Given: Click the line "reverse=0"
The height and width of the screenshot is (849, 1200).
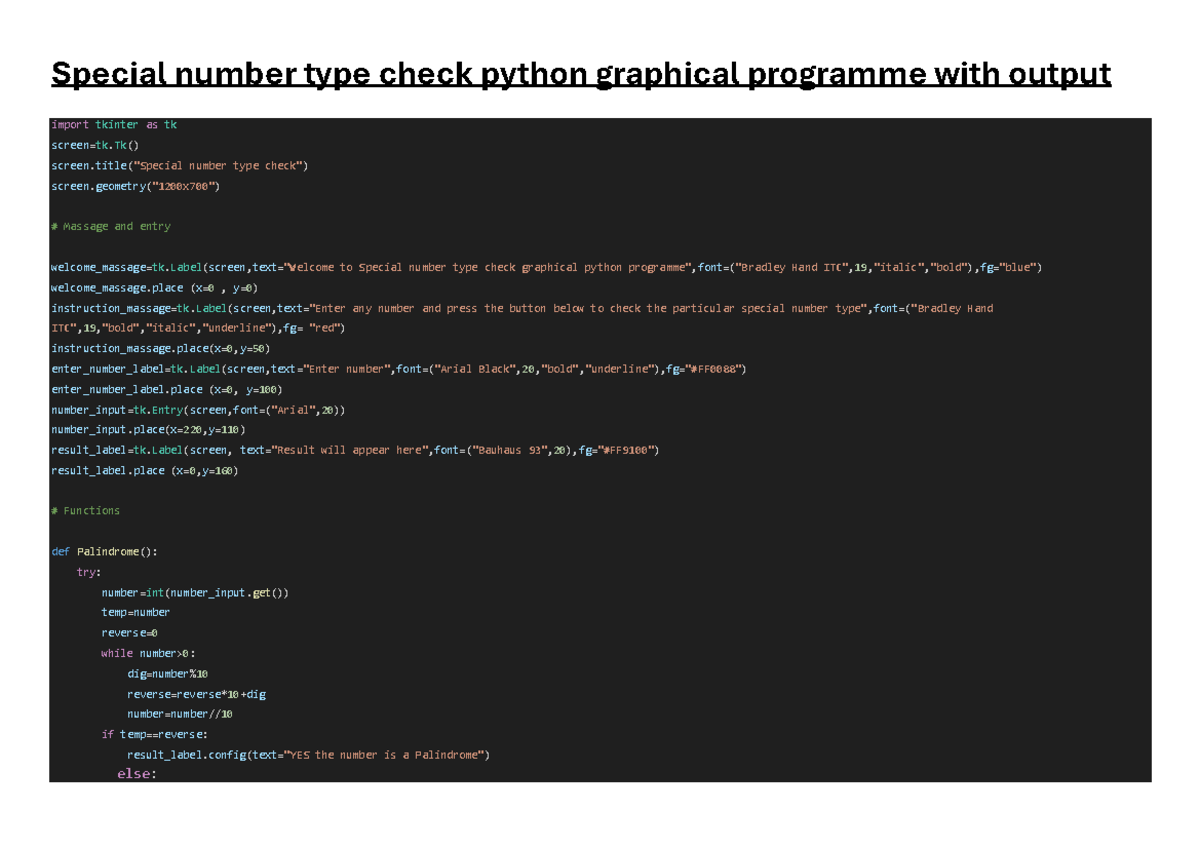Looking at the screenshot, I should coord(130,633).
